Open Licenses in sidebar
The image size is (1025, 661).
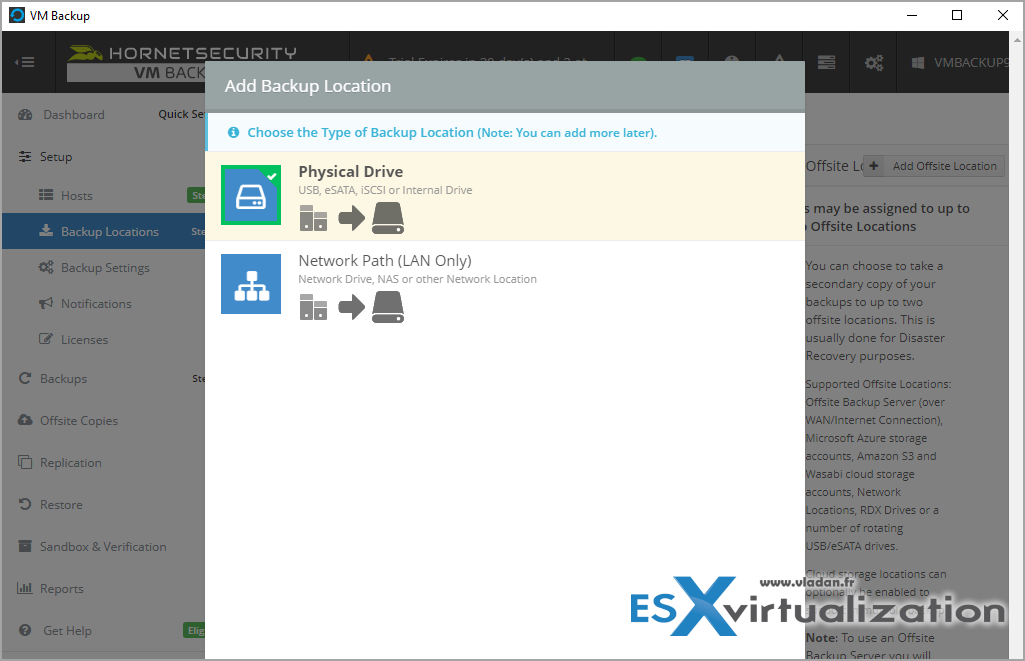pos(84,339)
